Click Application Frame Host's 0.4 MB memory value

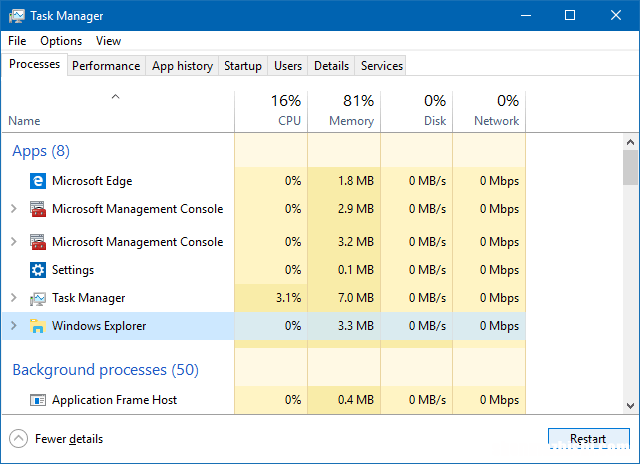click(x=356, y=400)
